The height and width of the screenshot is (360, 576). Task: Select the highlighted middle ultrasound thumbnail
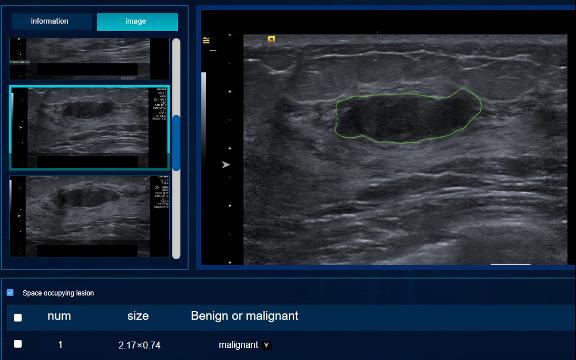(89, 127)
